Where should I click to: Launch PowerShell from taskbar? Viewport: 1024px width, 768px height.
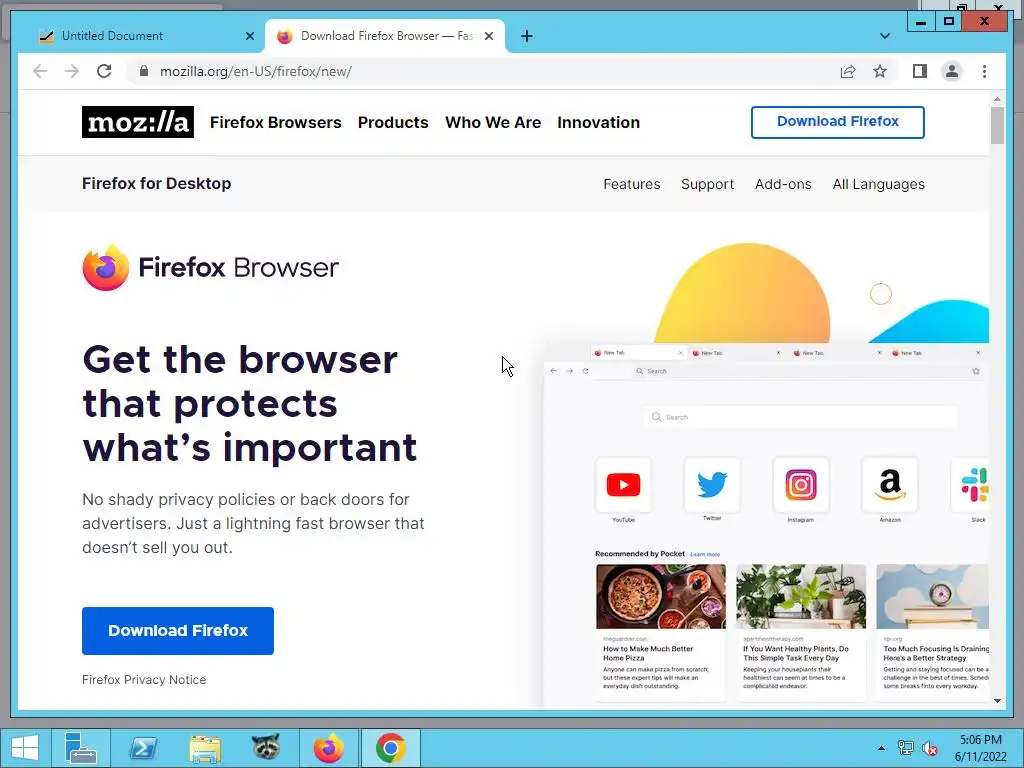click(143, 748)
